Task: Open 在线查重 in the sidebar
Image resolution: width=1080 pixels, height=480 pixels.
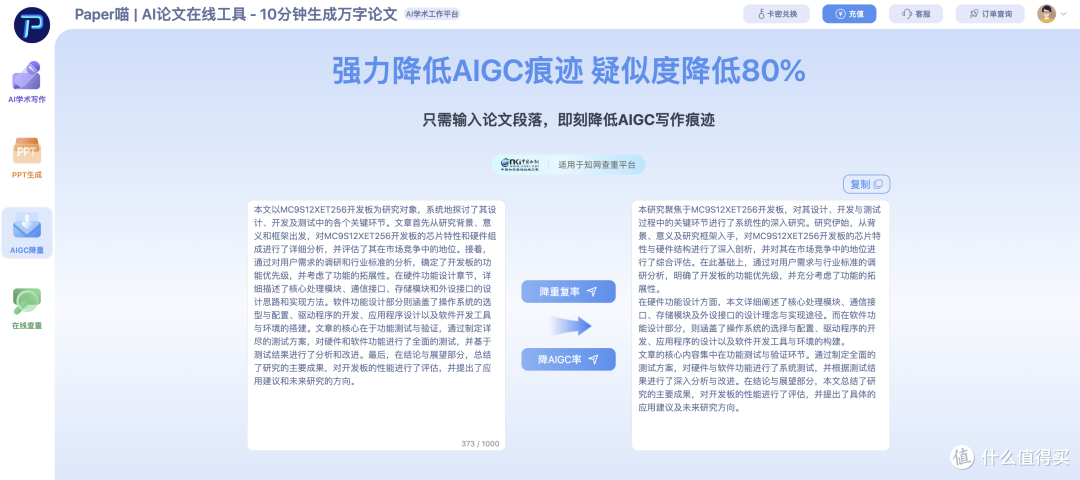Action: (x=27, y=309)
